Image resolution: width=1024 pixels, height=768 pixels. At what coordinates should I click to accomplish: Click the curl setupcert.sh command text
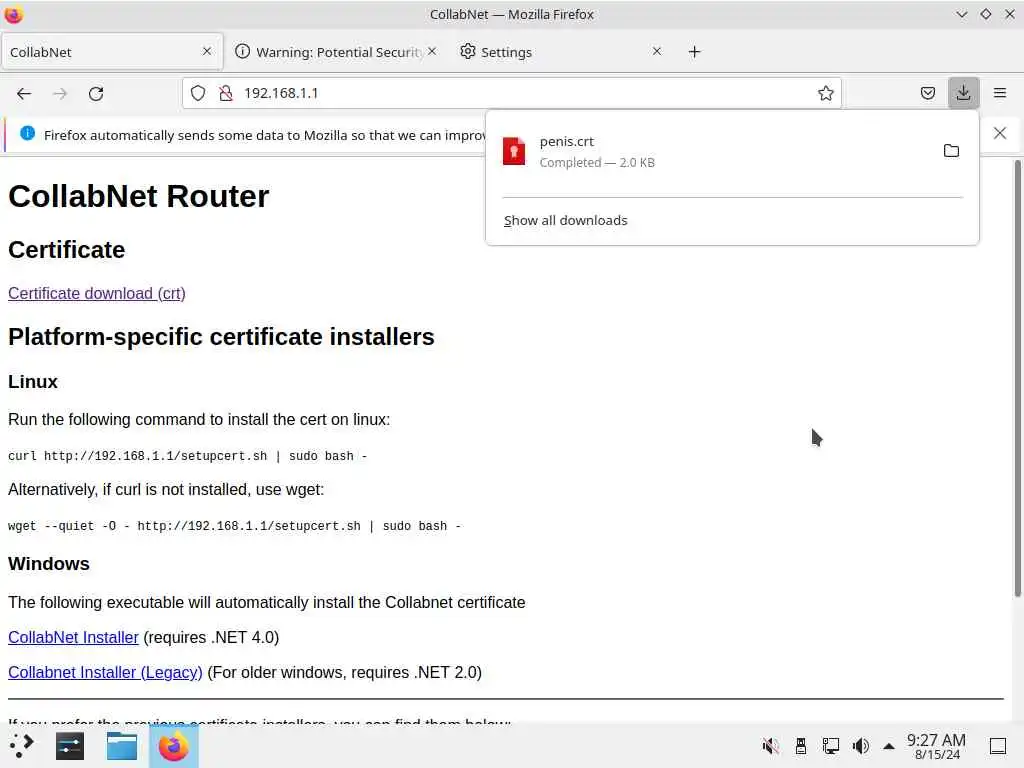tap(187, 456)
